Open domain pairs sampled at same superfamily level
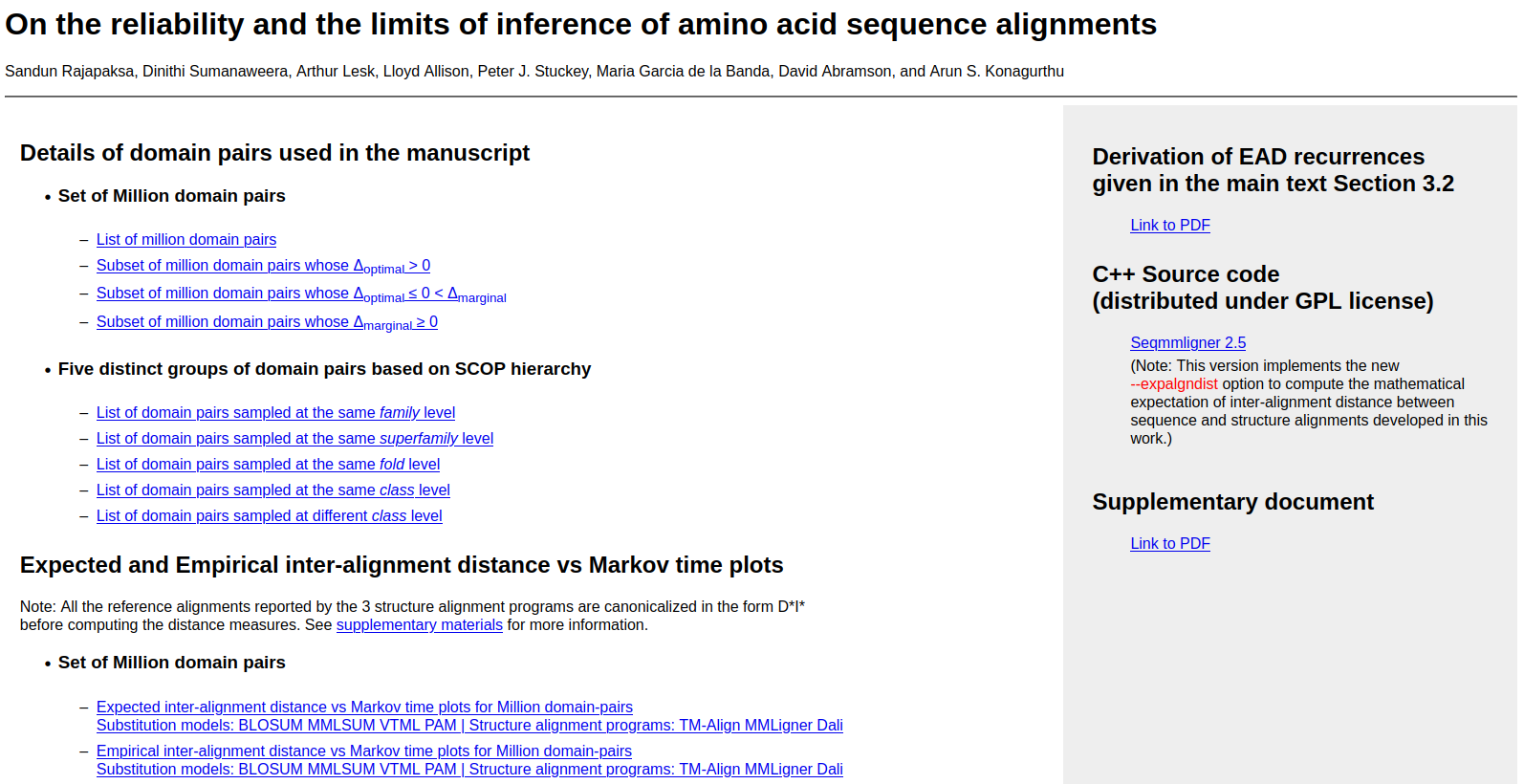Image resolution: width=1524 pixels, height=784 pixels. click(294, 438)
